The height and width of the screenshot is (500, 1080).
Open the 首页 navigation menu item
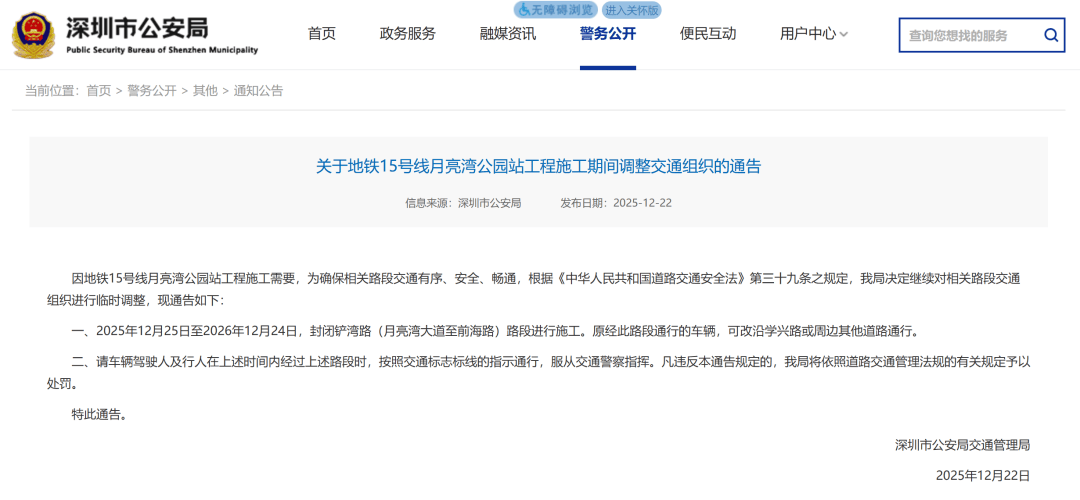321,34
